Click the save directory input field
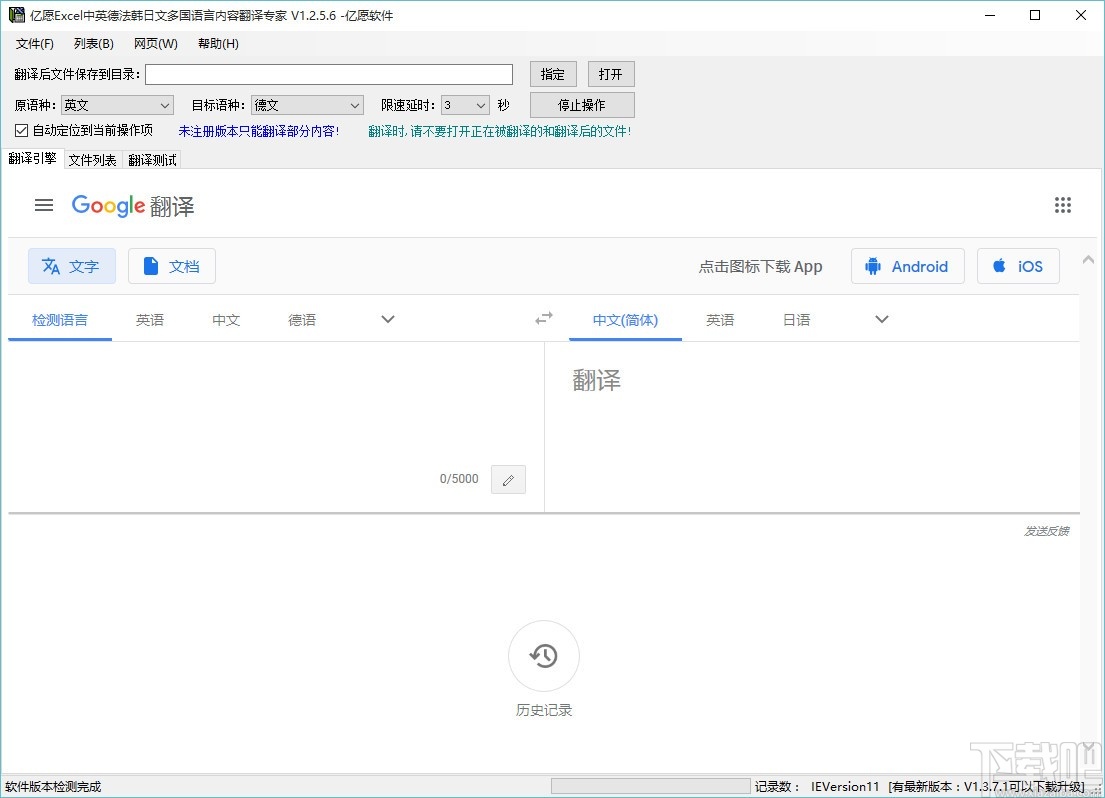This screenshot has width=1105, height=798. [x=328, y=73]
